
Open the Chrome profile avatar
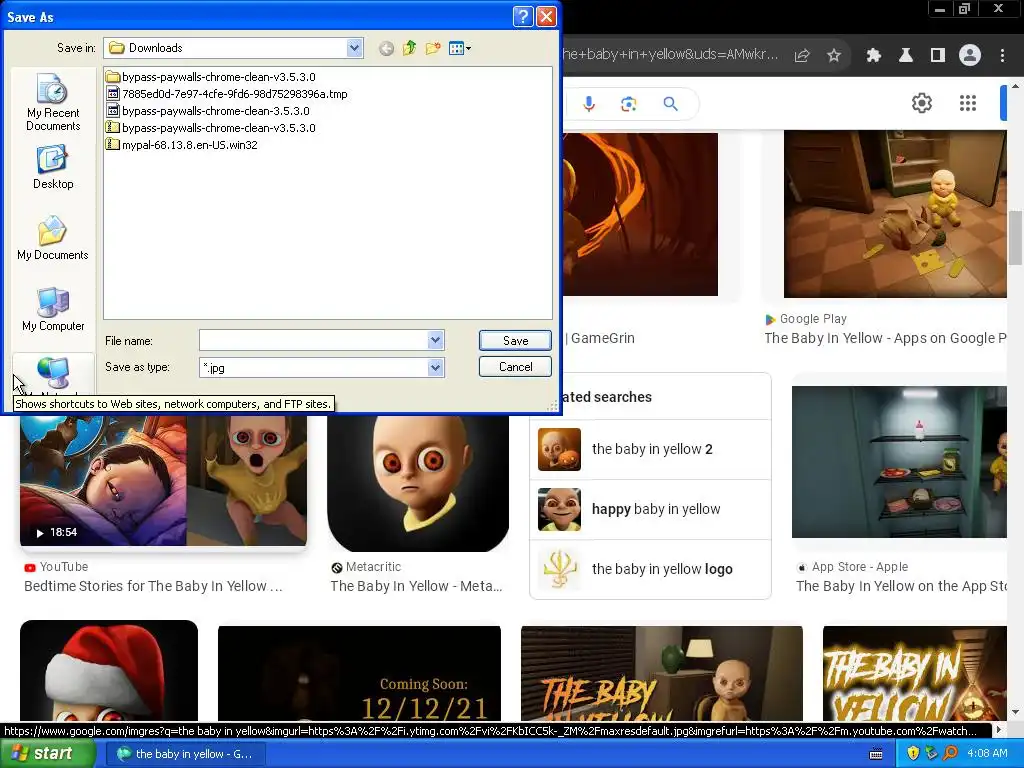[970, 56]
